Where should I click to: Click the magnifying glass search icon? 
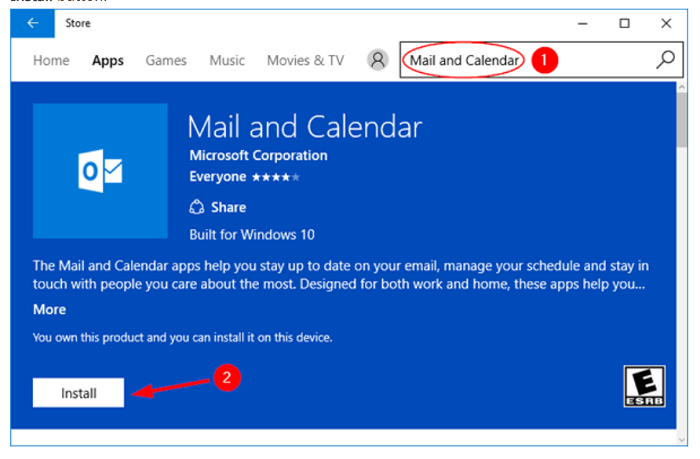tap(665, 60)
